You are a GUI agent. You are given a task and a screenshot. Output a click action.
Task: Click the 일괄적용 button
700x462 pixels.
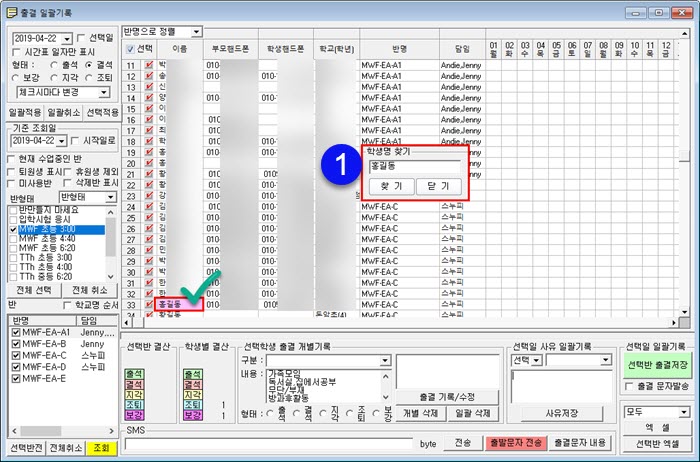pyautogui.click(x=25, y=112)
